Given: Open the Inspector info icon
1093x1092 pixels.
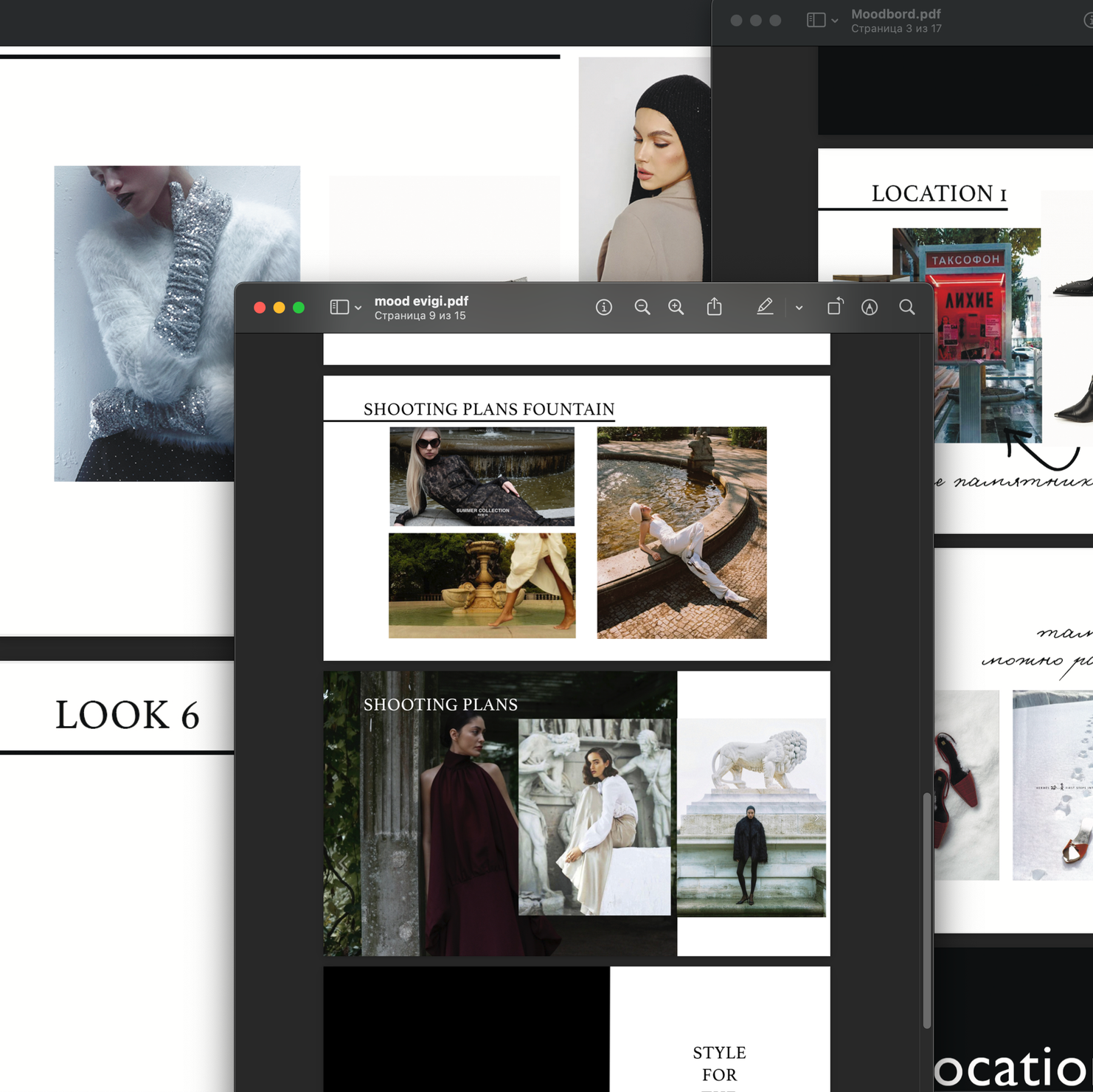Looking at the screenshot, I should pos(603,308).
